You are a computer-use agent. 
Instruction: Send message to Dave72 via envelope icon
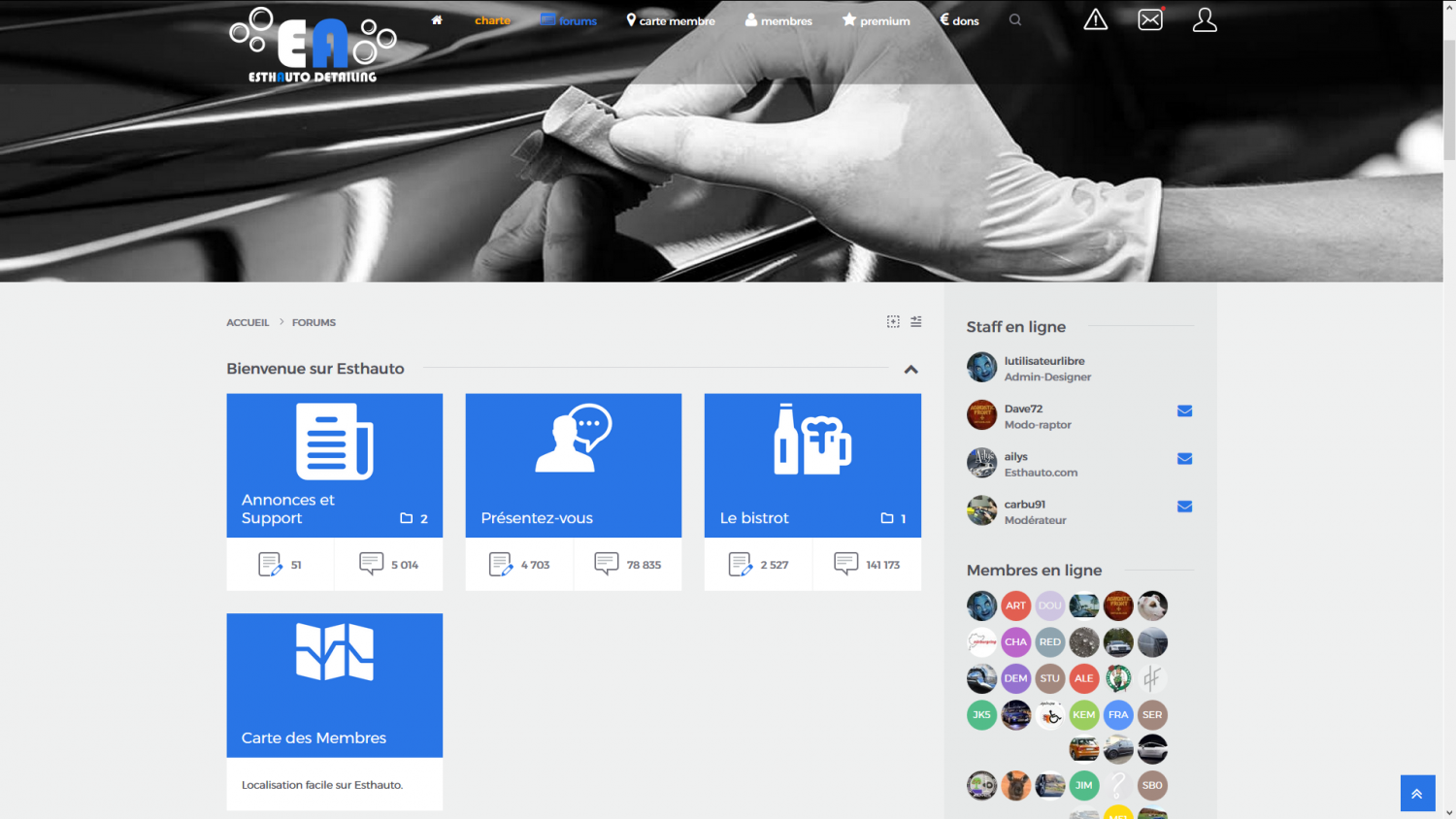click(x=1184, y=411)
